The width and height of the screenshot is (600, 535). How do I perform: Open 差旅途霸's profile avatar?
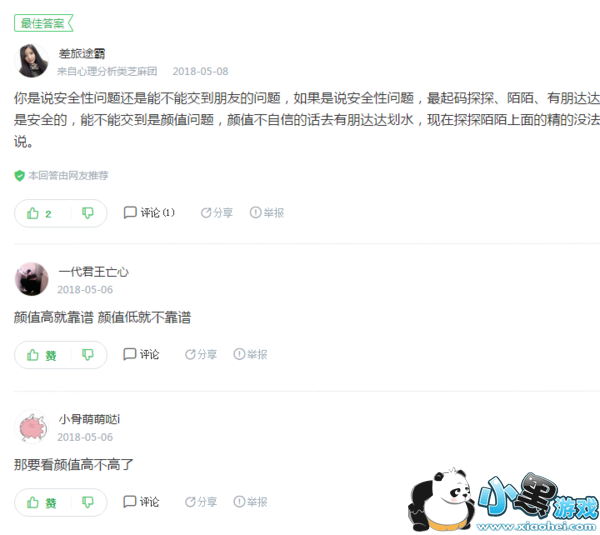click(31, 60)
